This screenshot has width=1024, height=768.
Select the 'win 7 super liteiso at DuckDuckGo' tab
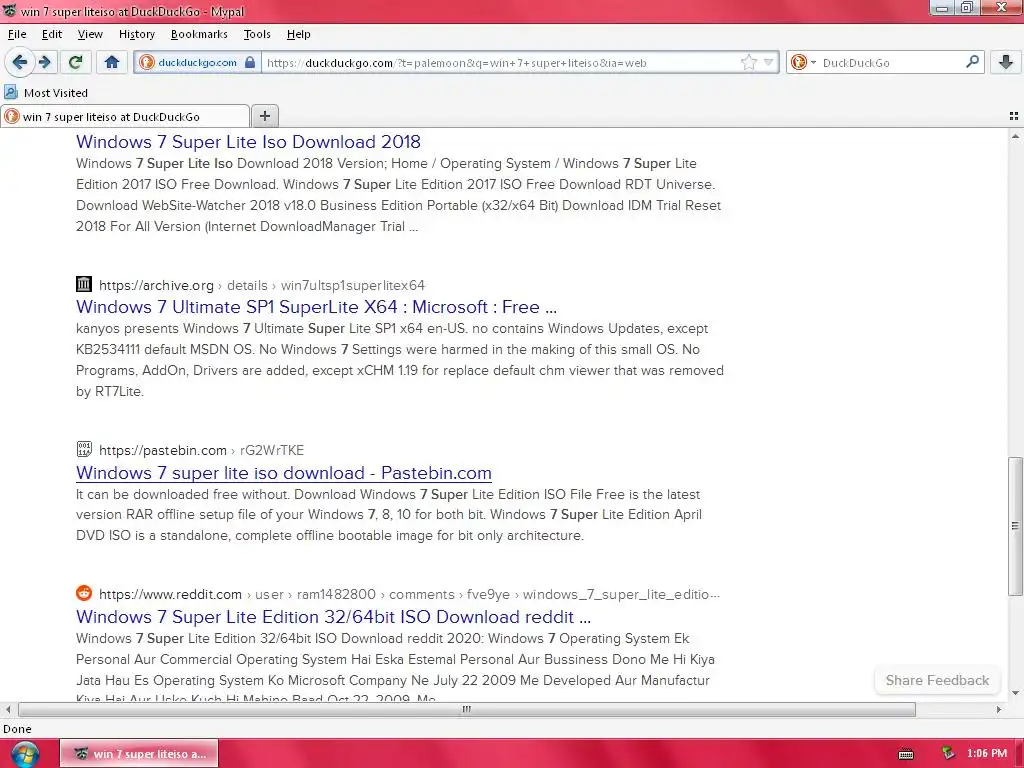125,116
